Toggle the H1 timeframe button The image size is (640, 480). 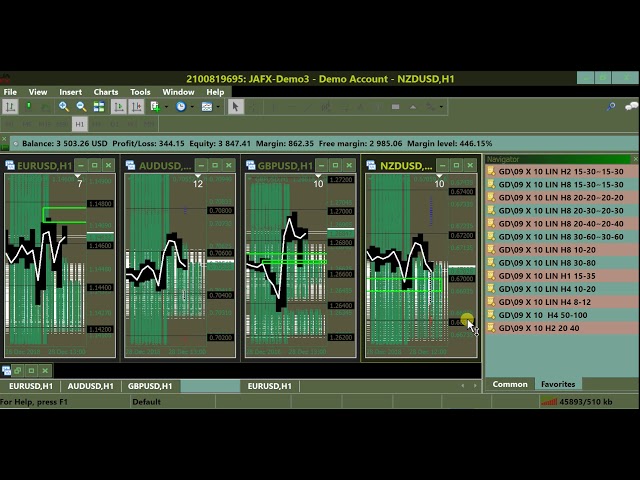79,124
